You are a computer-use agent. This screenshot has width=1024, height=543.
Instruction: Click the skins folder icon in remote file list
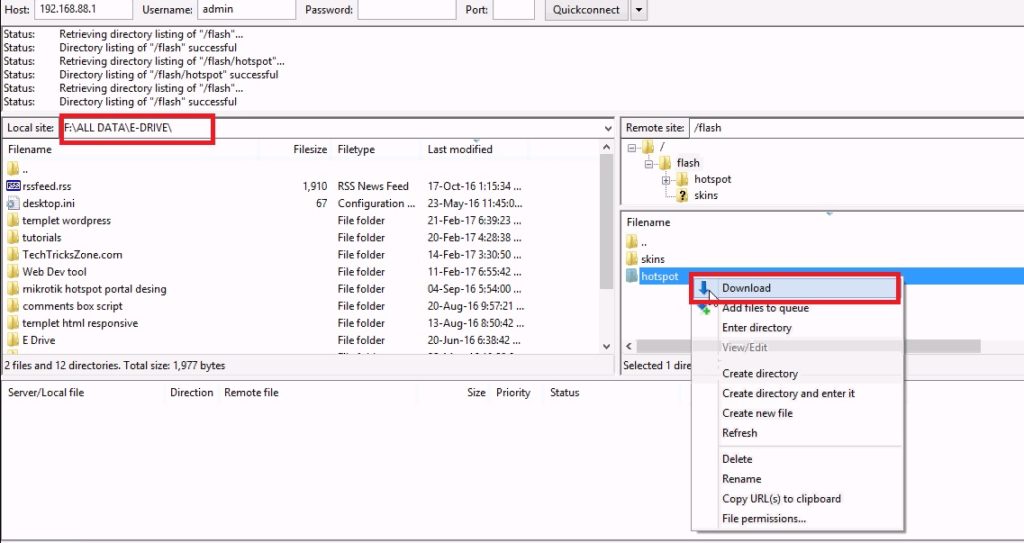(x=631, y=259)
